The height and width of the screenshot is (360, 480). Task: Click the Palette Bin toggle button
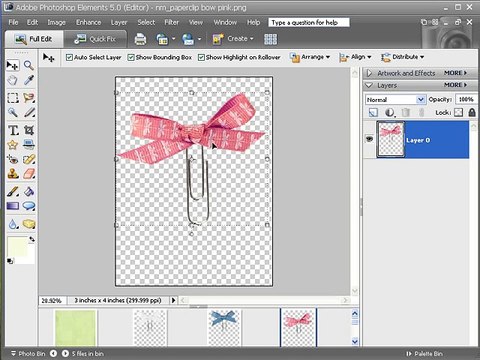pos(424,354)
